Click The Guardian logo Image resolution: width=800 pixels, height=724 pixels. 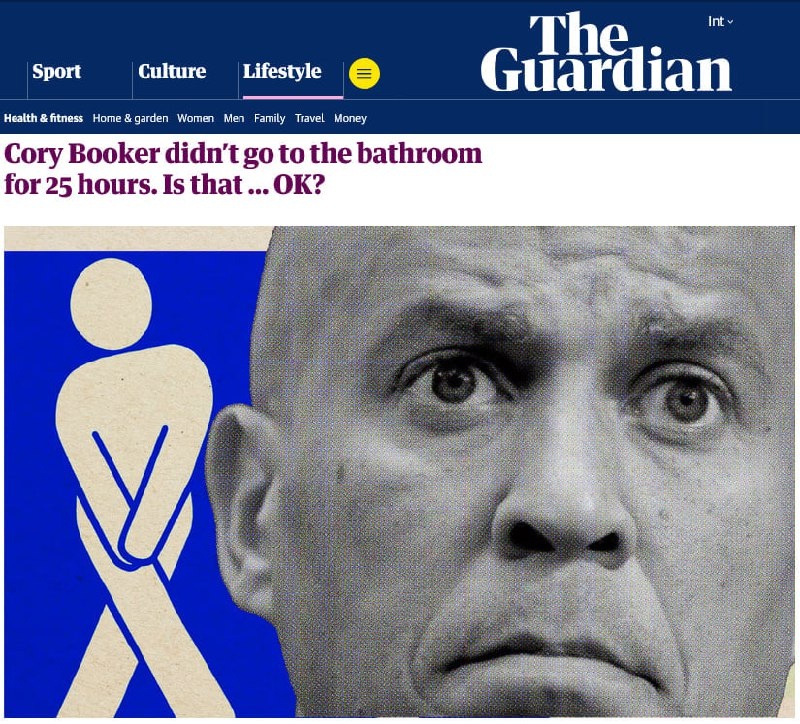(606, 53)
